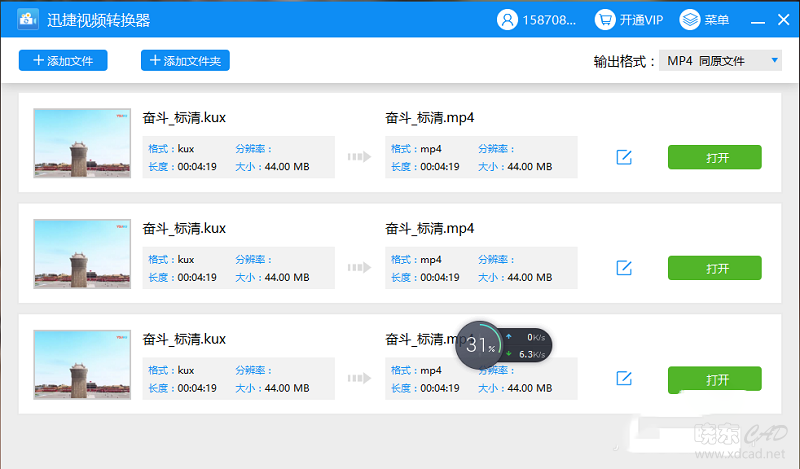Image resolution: width=800 pixels, height=469 pixels.
Task: Close the 迅捷视频转换器 window
Action: [x=784, y=20]
